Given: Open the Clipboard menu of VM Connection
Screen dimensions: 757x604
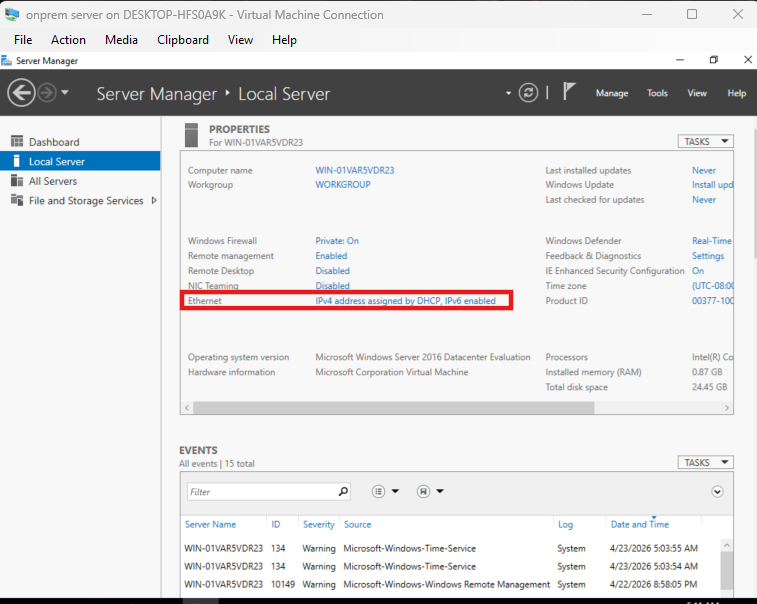Looking at the screenshot, I should point(183,40).
